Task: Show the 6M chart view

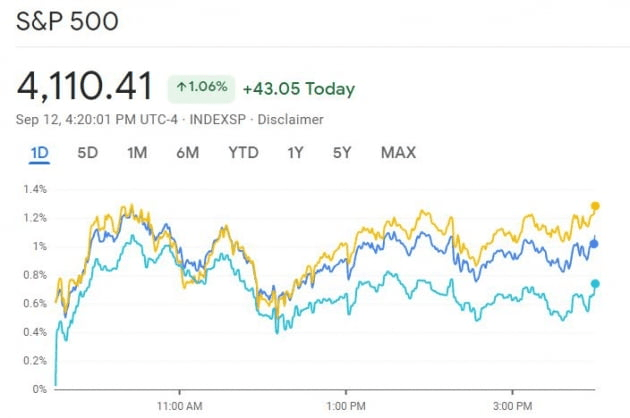Action: tap(187, 153)
